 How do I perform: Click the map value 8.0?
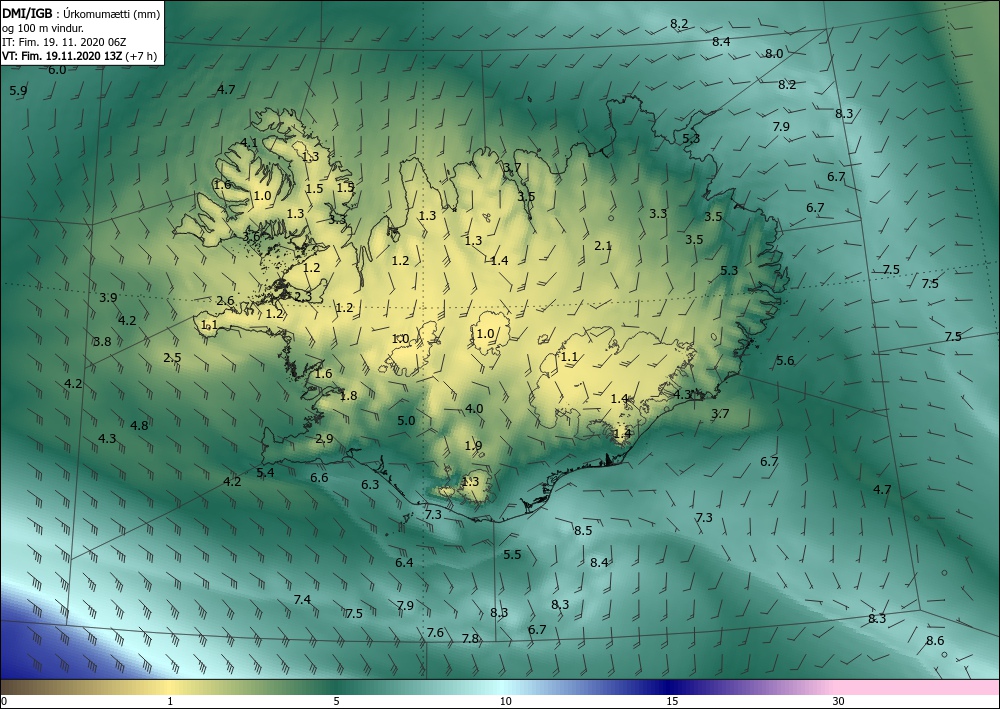click(x=774, y=54)
